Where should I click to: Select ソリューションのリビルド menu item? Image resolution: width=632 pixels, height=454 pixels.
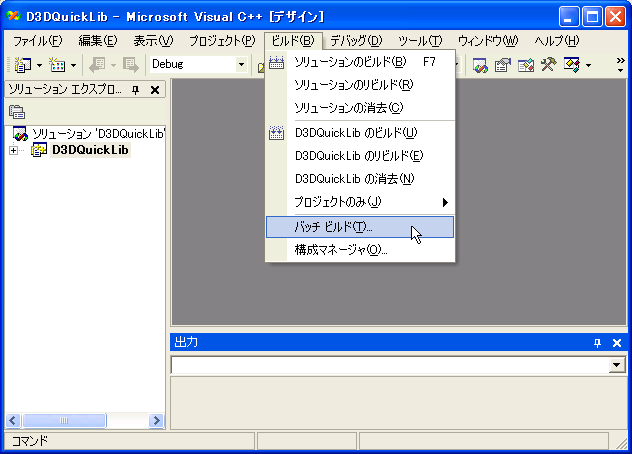[353, 84]
